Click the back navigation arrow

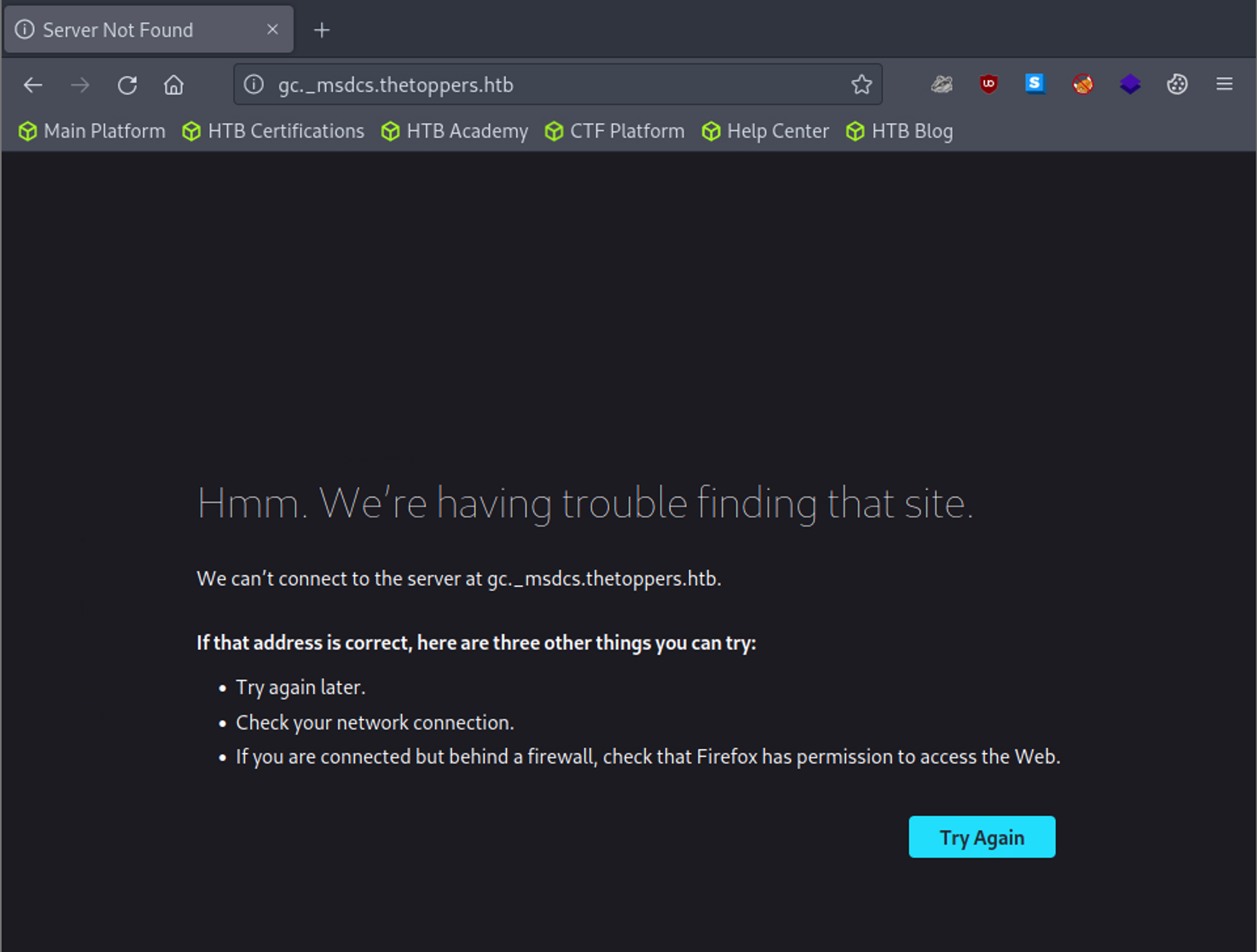coord(33,85)
